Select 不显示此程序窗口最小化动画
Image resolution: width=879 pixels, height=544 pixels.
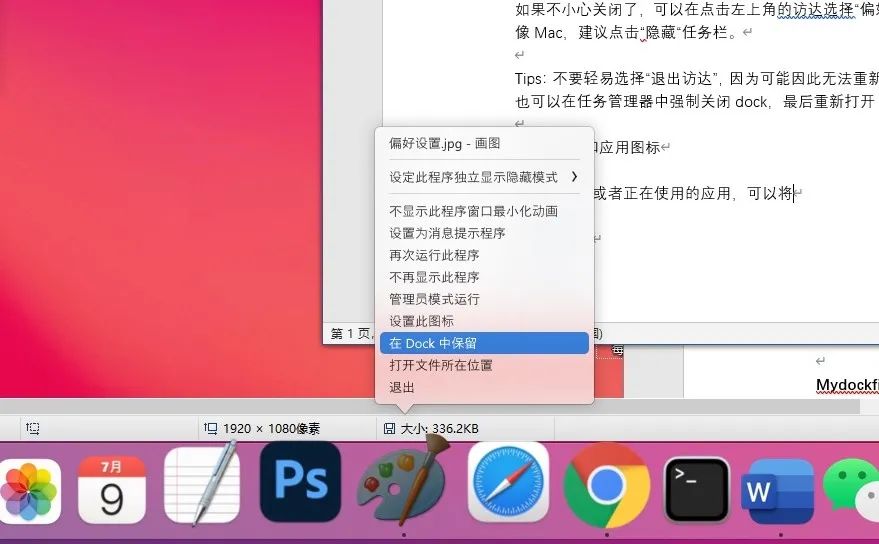tap(484, 211)
